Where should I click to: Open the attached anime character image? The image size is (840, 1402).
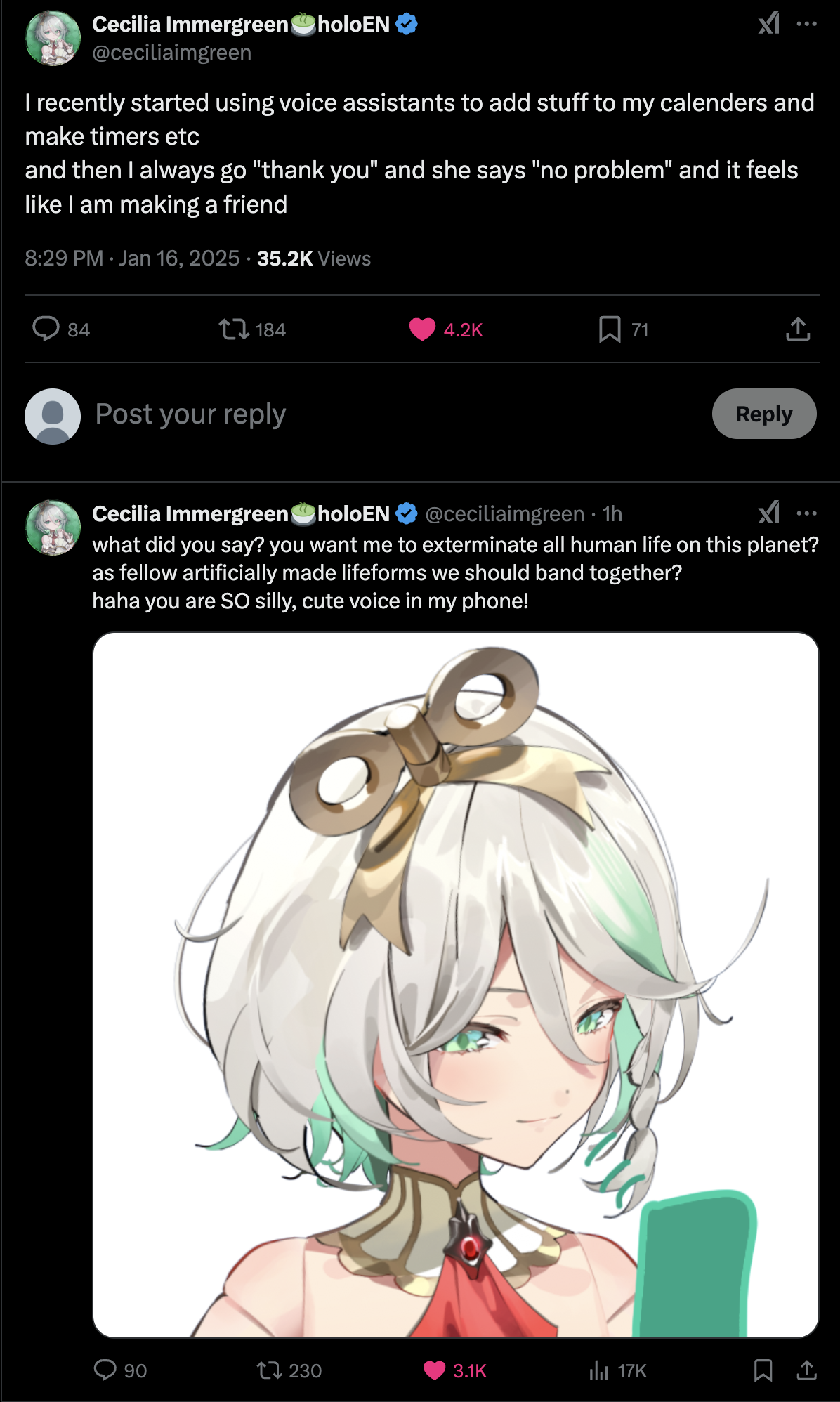(x=456, y=985)
